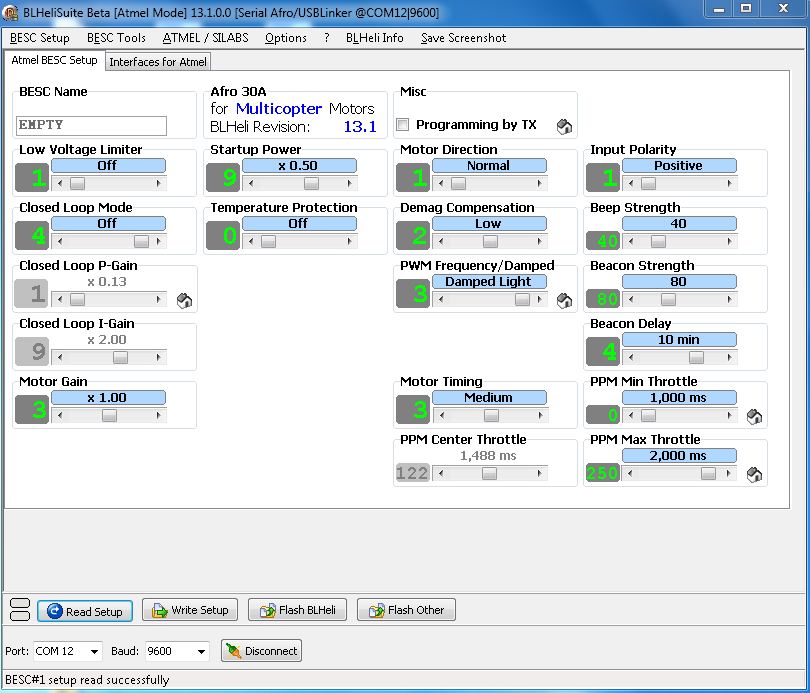810x693 pixels.
Task: Click the 1,488 ms PPM Center Throttle value
Action: click(488, 455)
